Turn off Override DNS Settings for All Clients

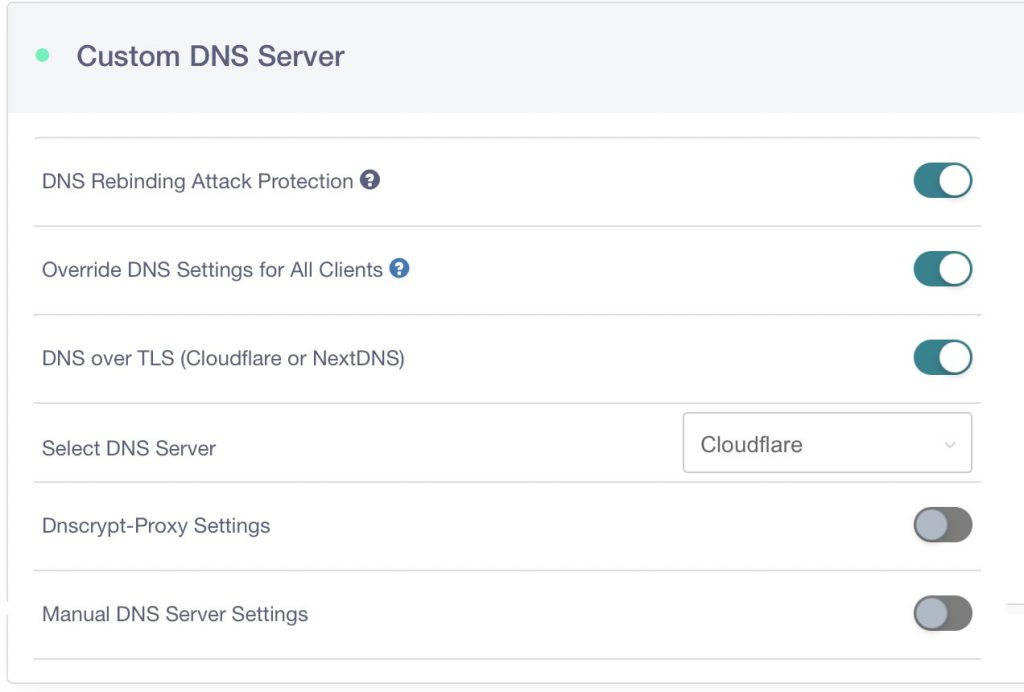click(942, 269)
